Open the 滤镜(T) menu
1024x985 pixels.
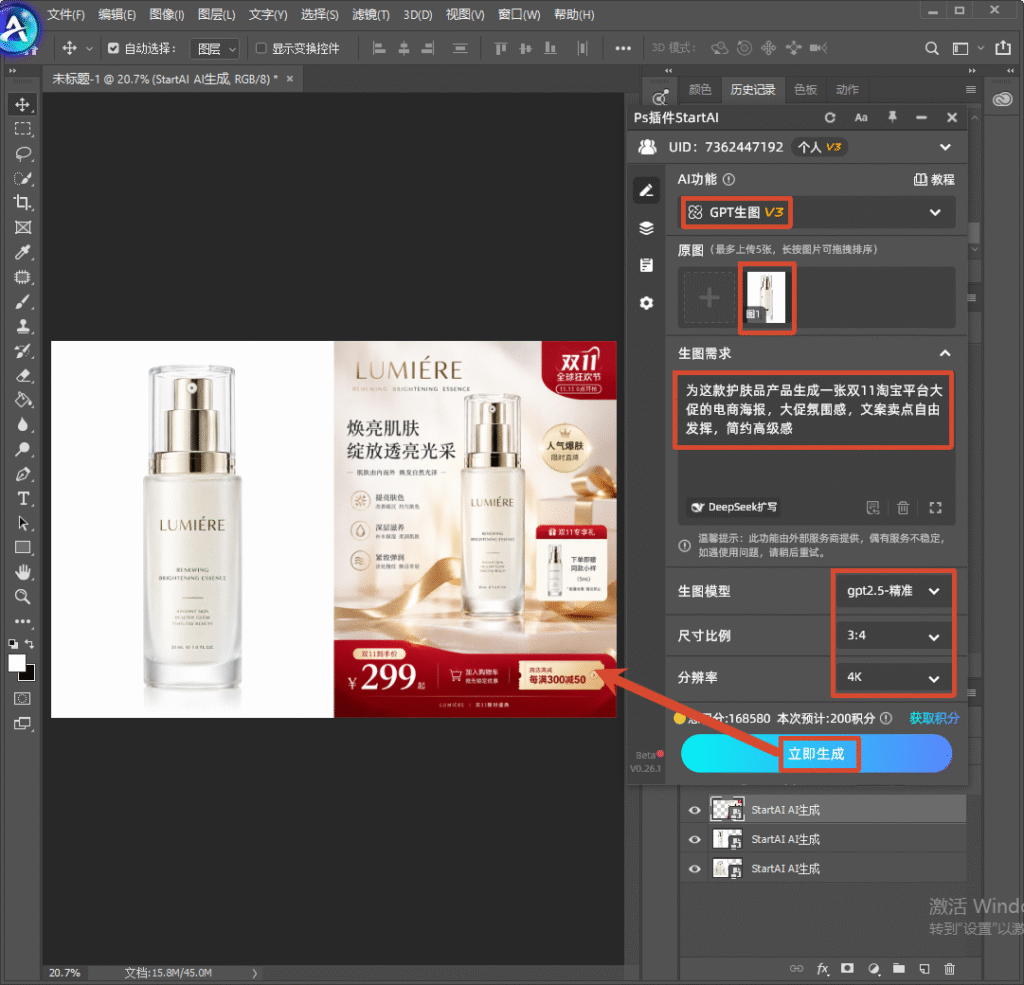pos(371,14)
